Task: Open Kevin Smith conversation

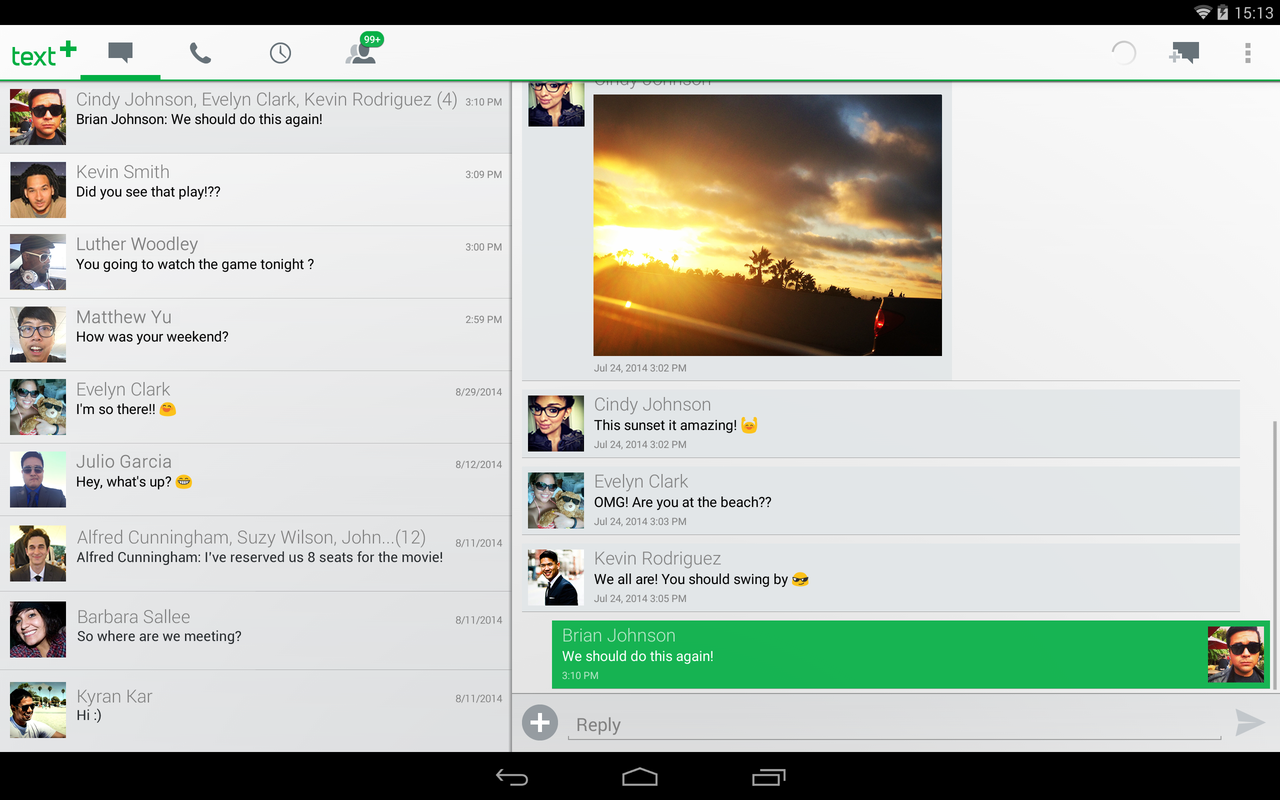Action: pos(256,190)
